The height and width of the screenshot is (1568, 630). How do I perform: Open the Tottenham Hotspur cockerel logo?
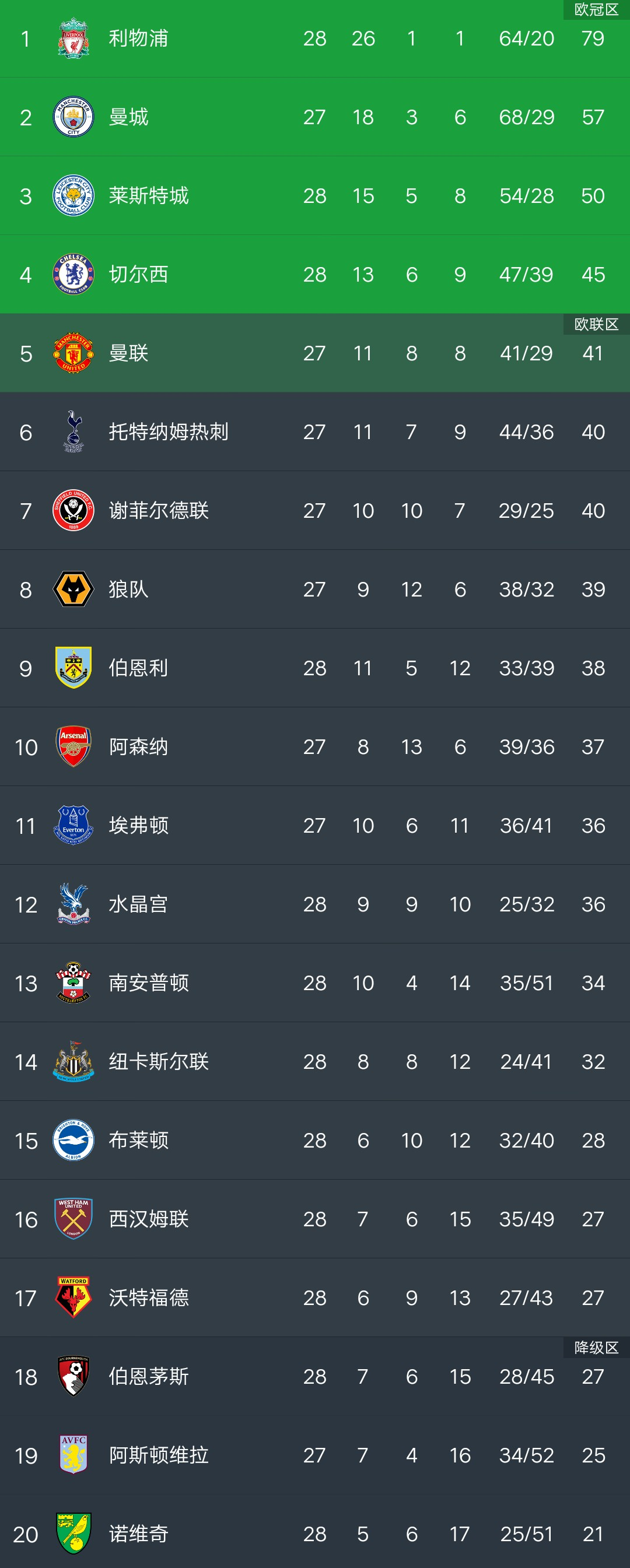coord(73,432)
